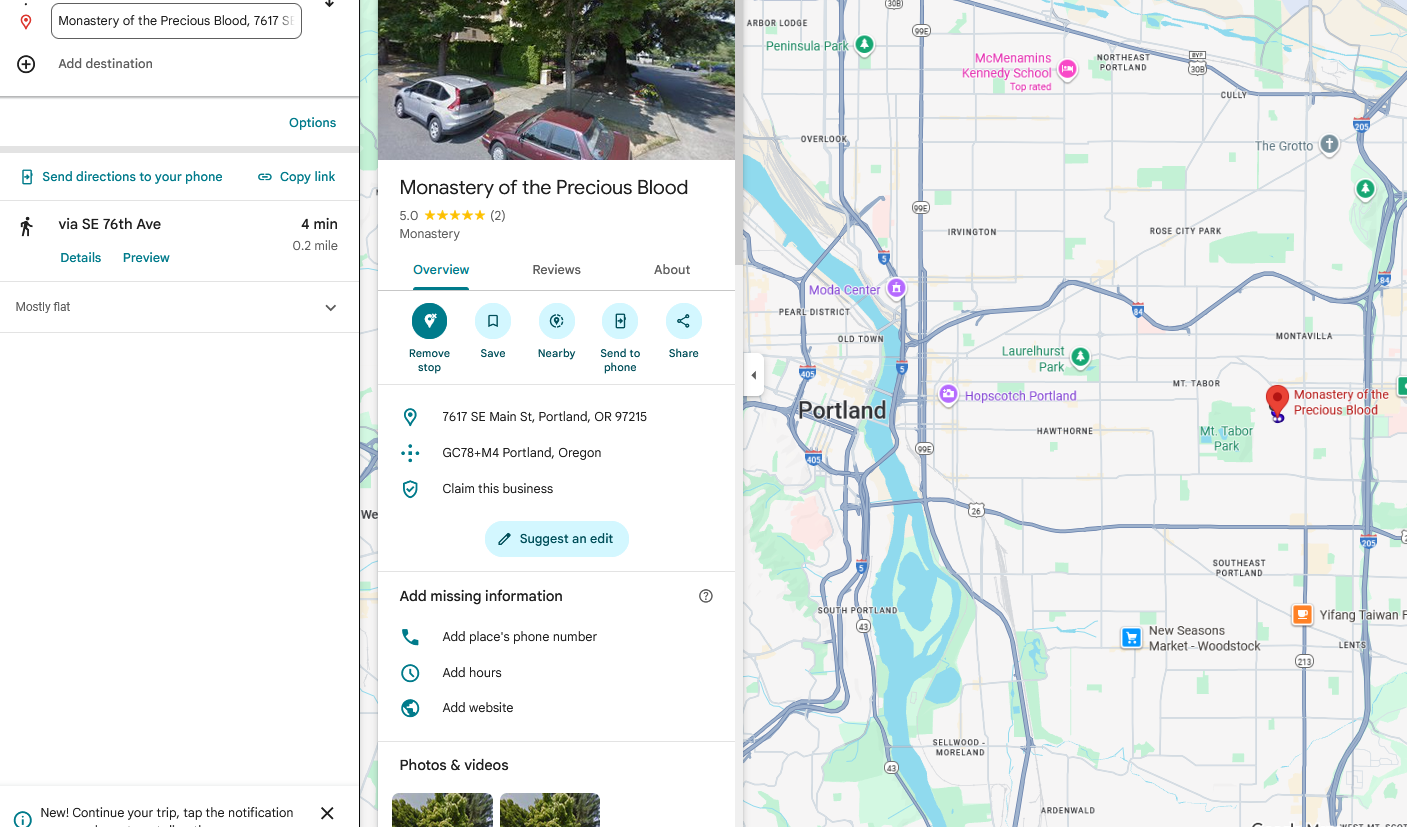Click The Grotto map marker
The height and width of the screenshot is (827, 1407).
[x=1329, y=145]
